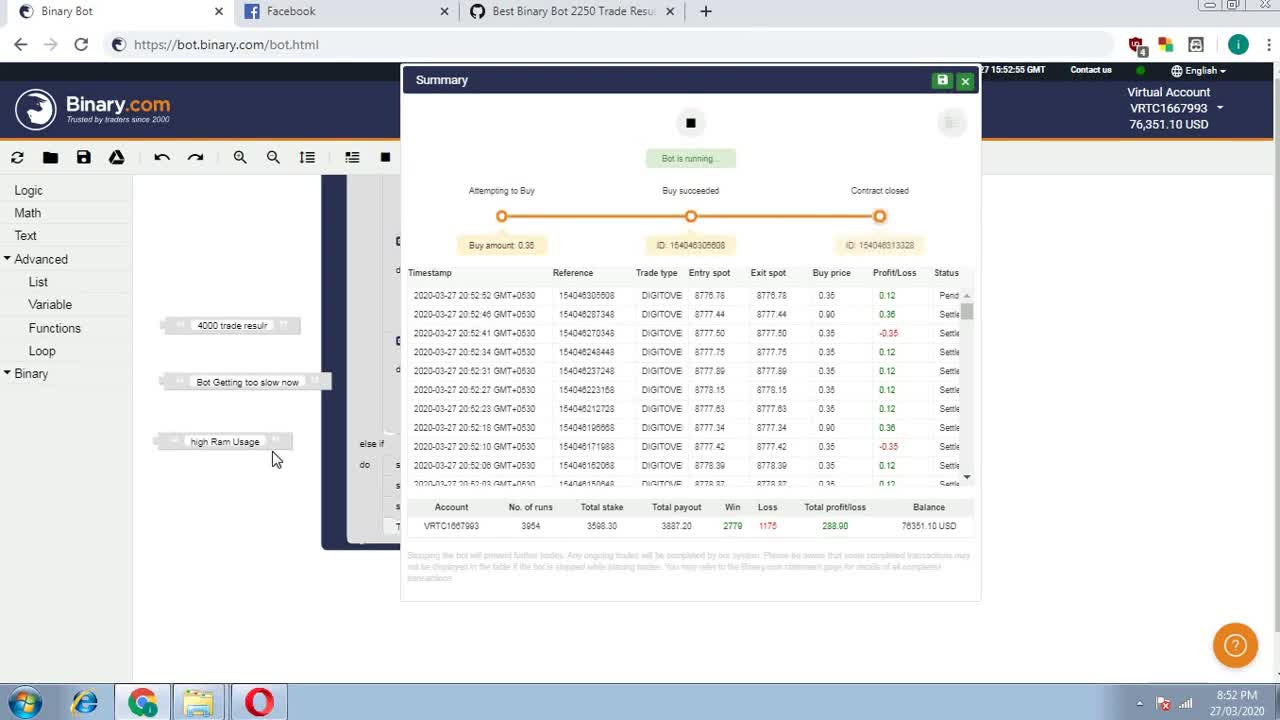Select the Logic category in the toolbox
Screen dimensions: 1280x720
click(x=28, y=190)
